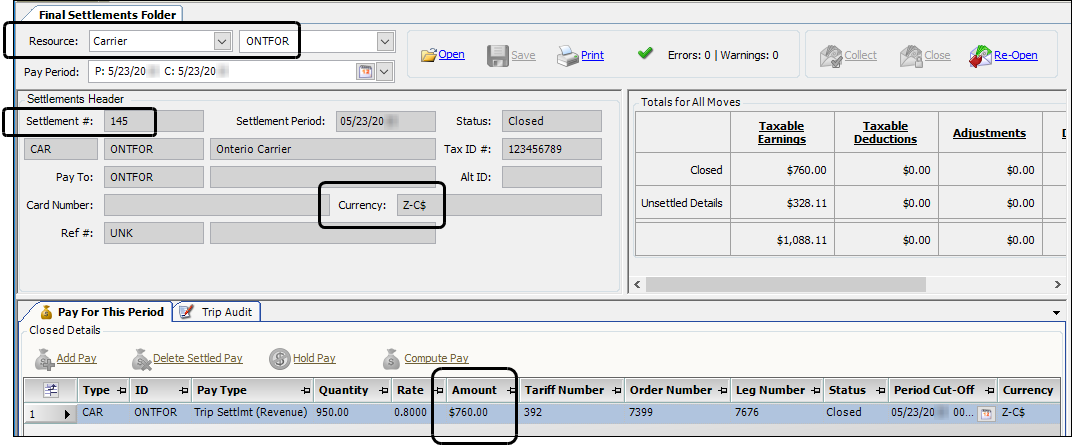Click the Save link
Image resolution: width=1072 pixels, height=446 pixels.
[x=523, y=55]
